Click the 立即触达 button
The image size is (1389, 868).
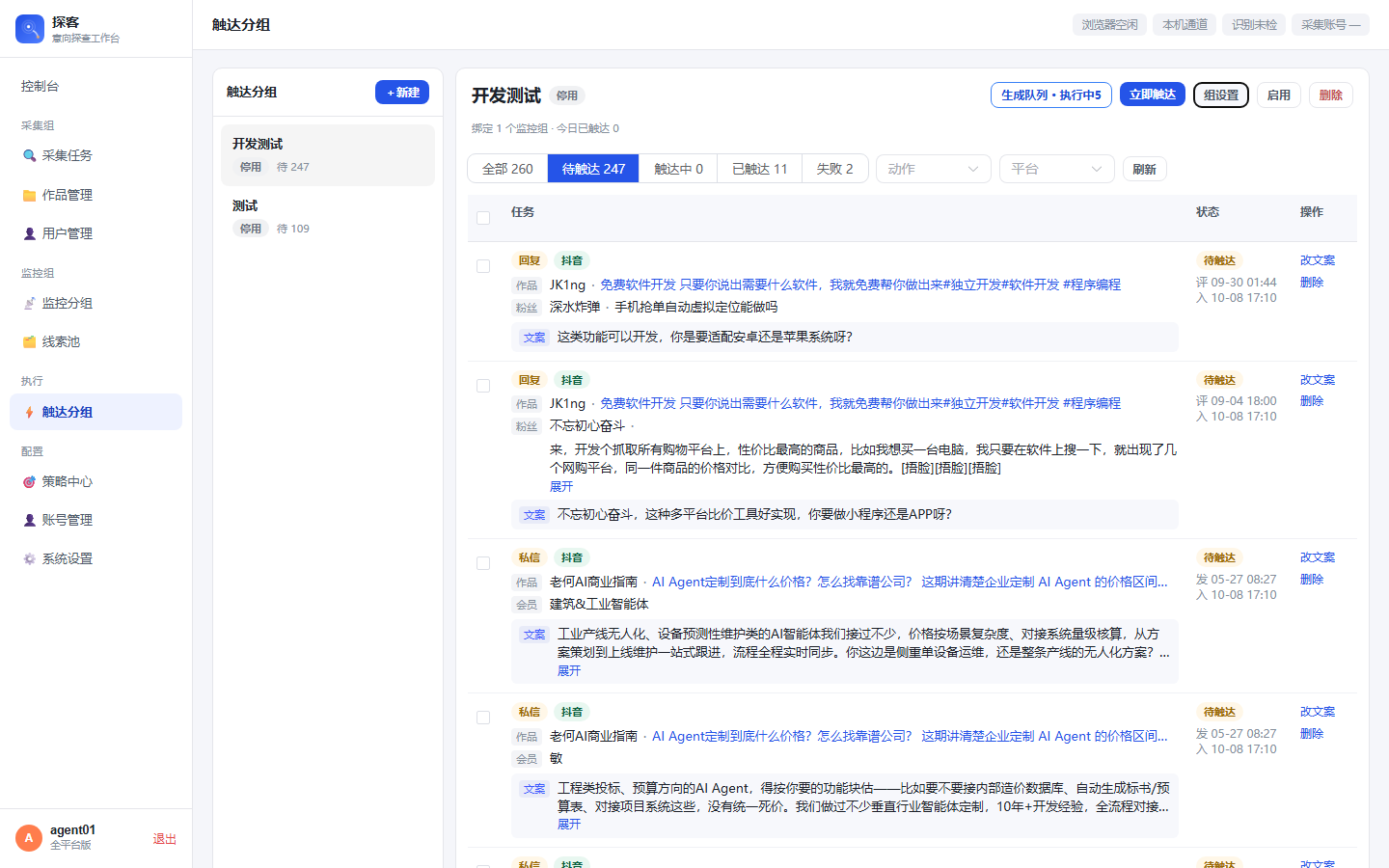point(1153,95)
